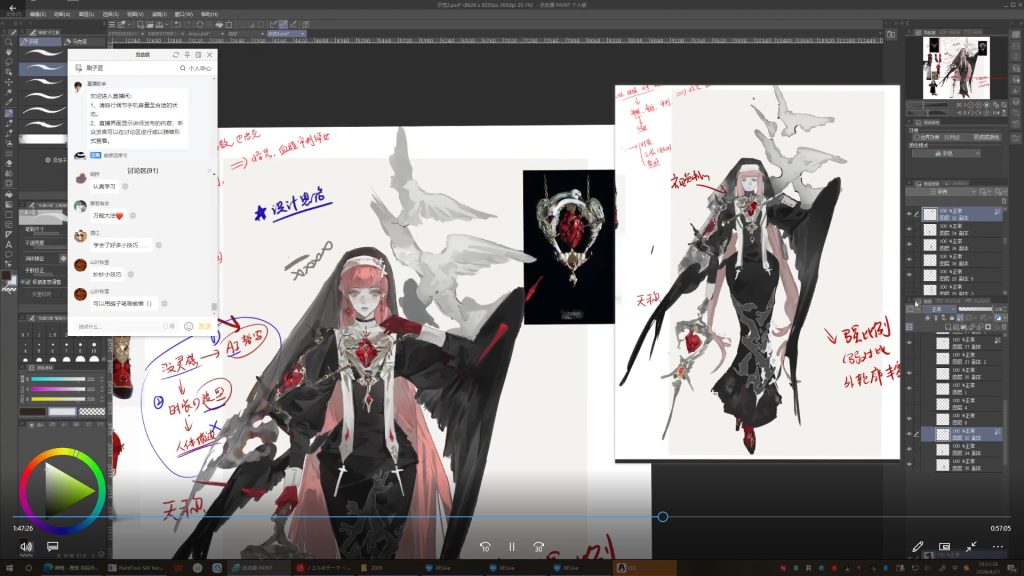Screen dimensions: 1024x576
Task: Select the Eraser tool
Action: point(8,163)
